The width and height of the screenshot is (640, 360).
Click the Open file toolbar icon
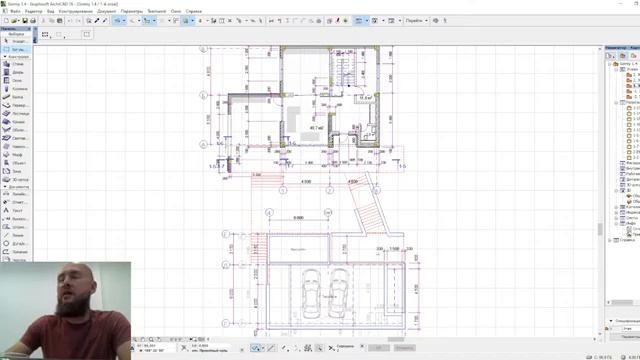pyautogui.click(x=14, y=20)
